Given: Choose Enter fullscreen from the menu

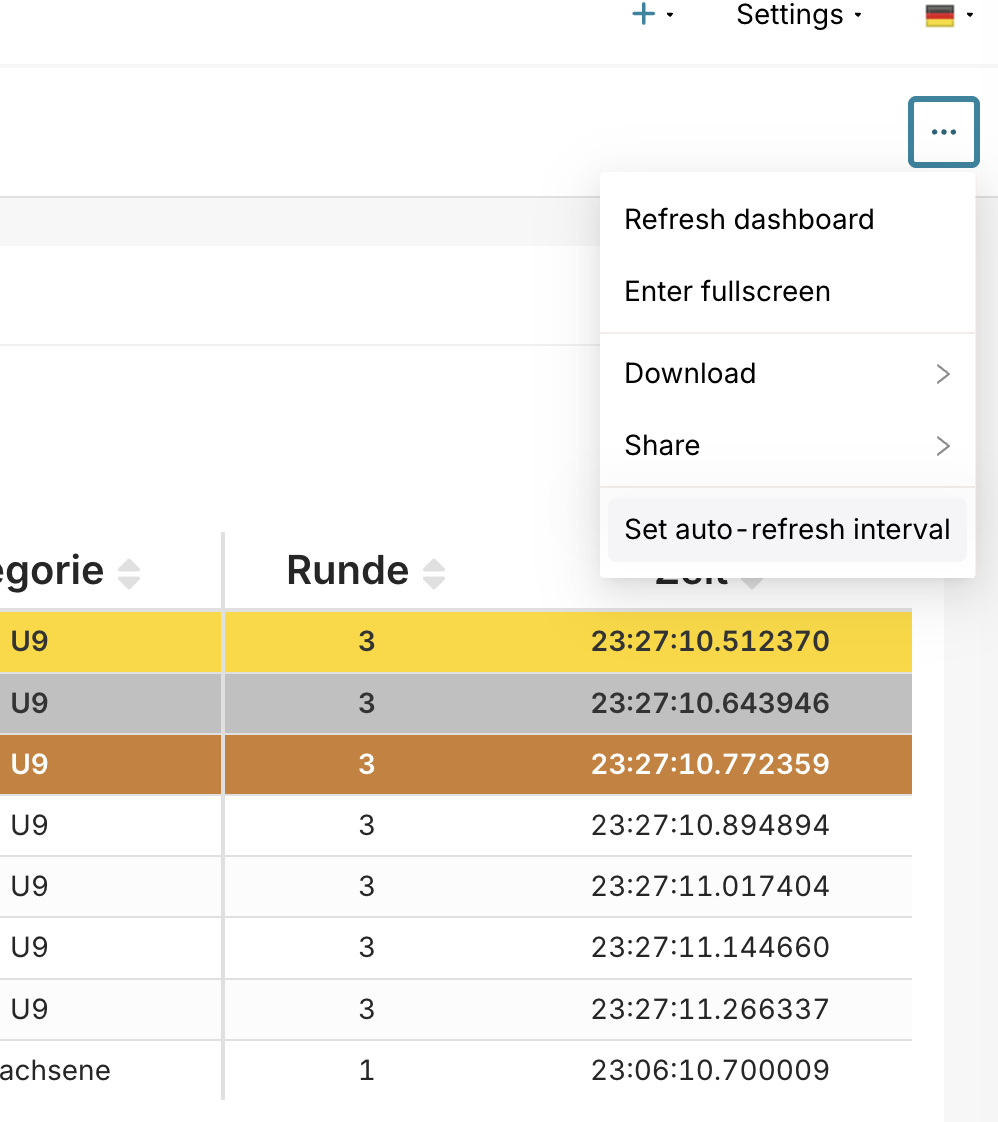Looking at the screenshot, I should (727, 291).
